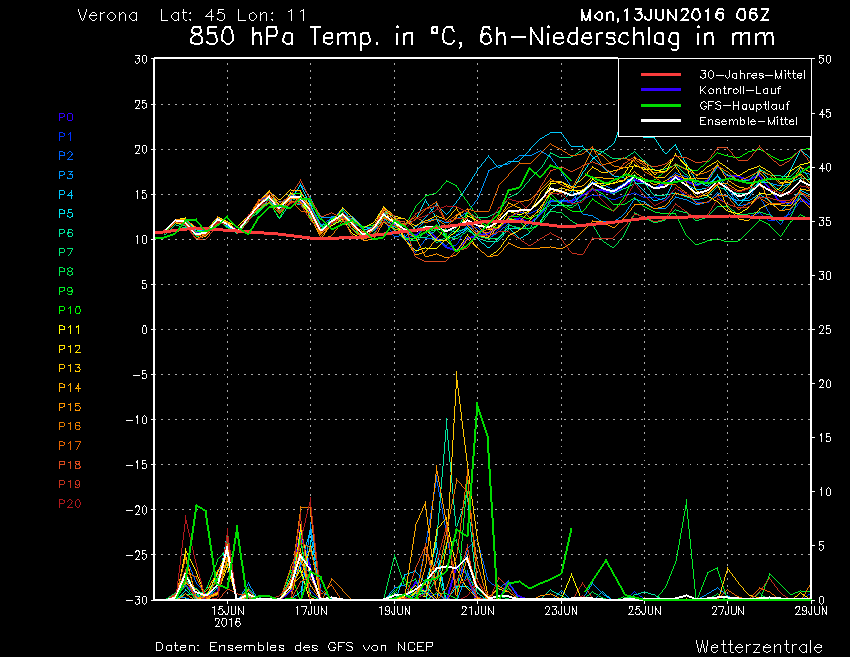Highlight the P20 member label
The height and width of the screenshot is (657, 850).
(x=70, y=504)
